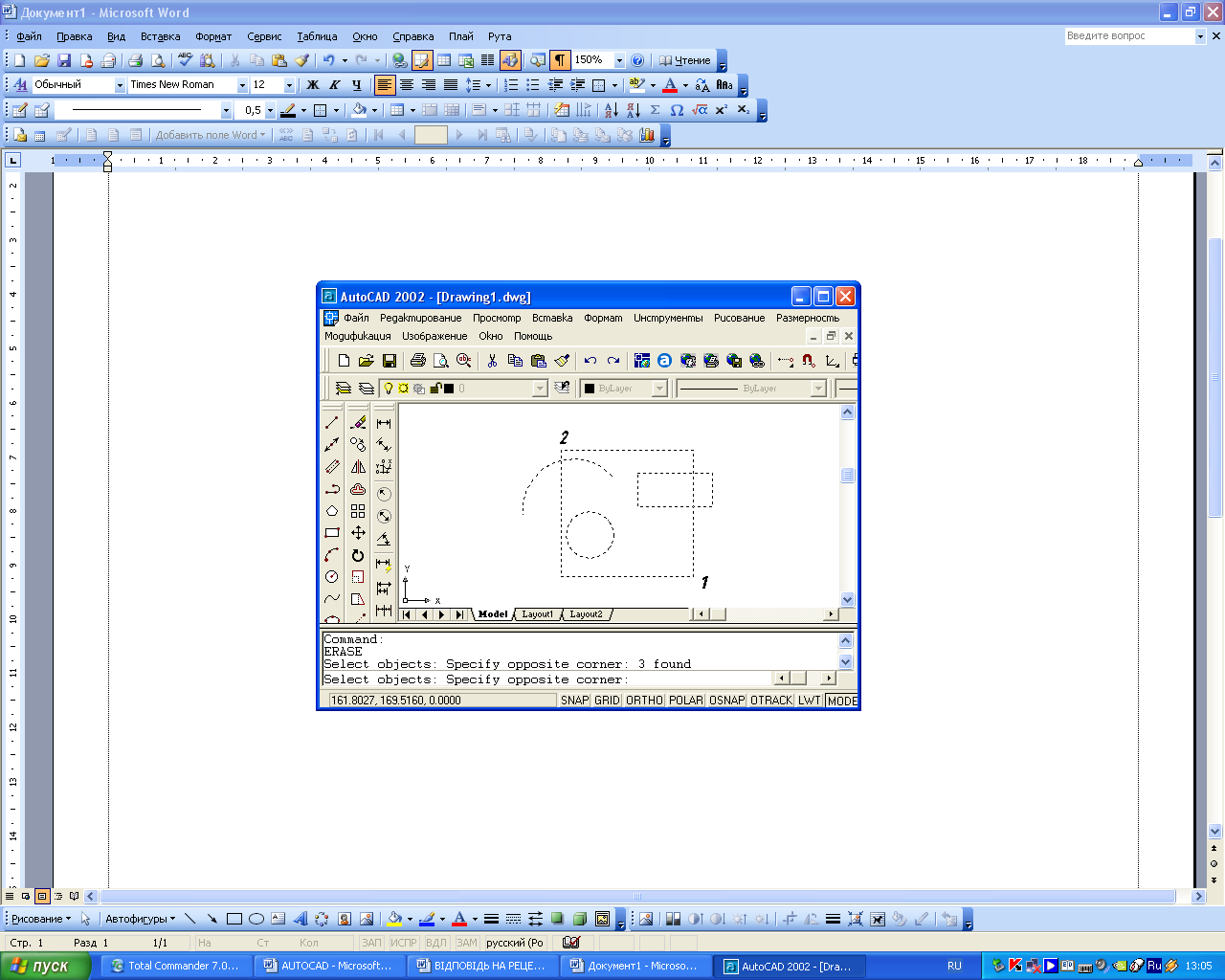Click the Oval shape in Word Drawing toolbar

pyautogui.click(x=256, y=919)
